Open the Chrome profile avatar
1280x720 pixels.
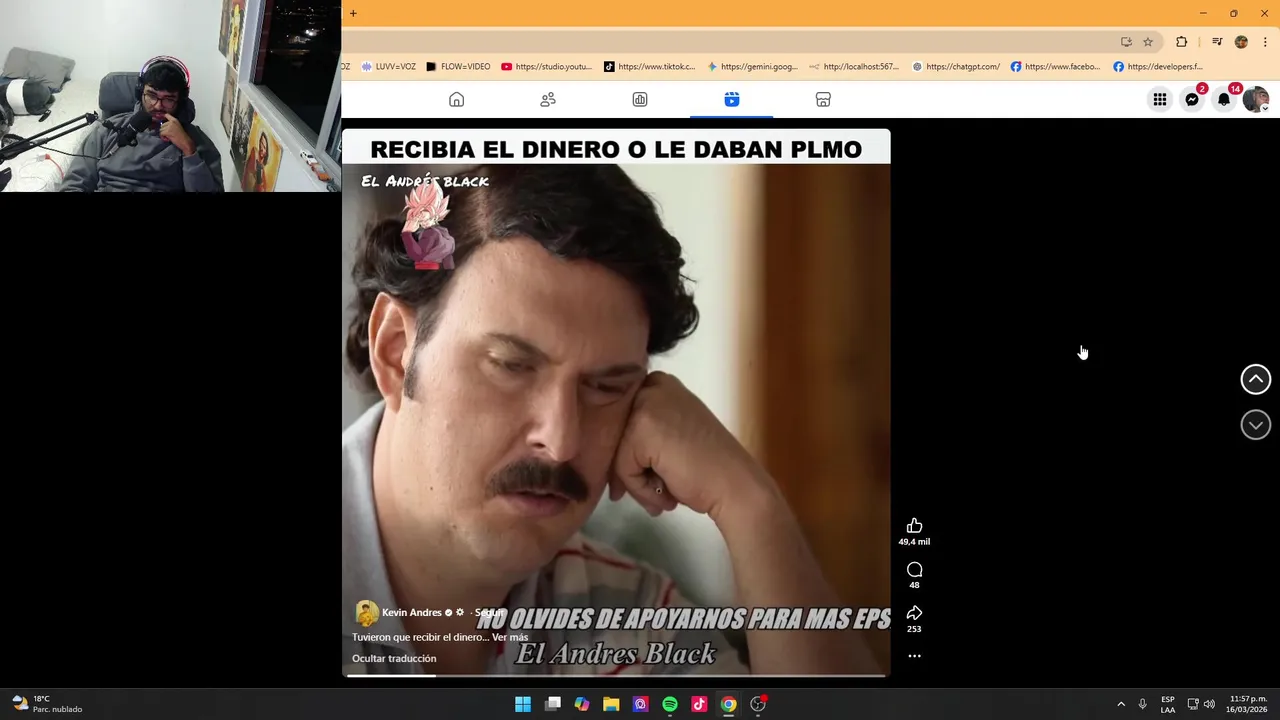(1241, 42)
